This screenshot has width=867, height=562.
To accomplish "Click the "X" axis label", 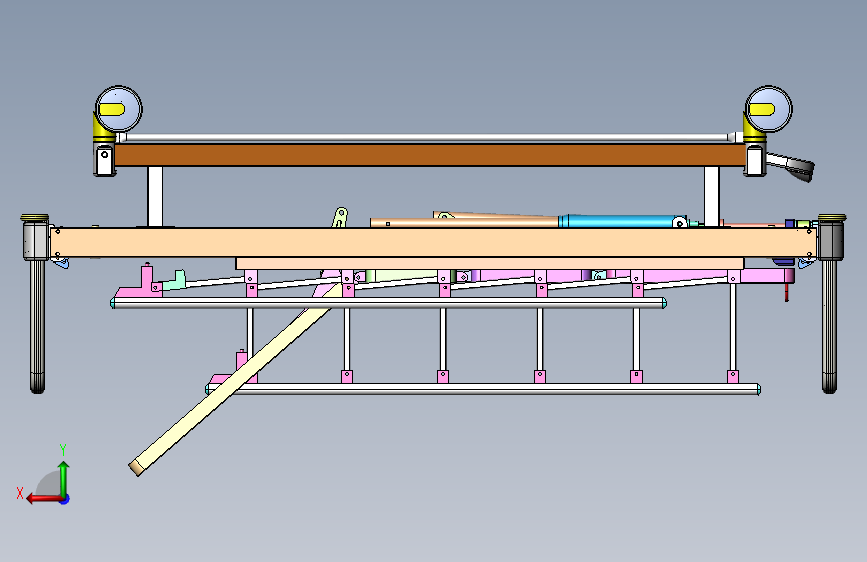I will click(x=20, y=493).
